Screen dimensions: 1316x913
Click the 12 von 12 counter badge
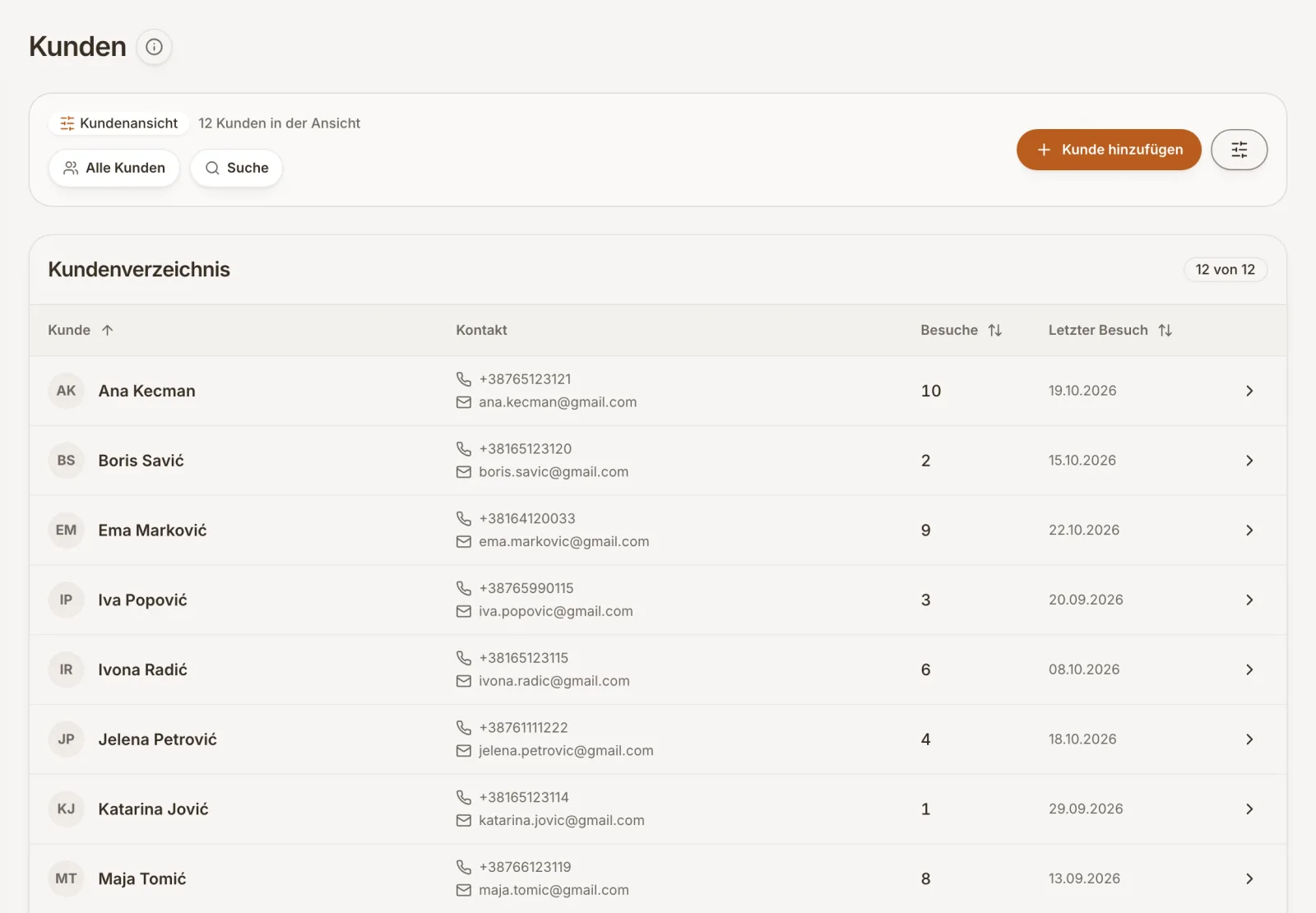1226,270
